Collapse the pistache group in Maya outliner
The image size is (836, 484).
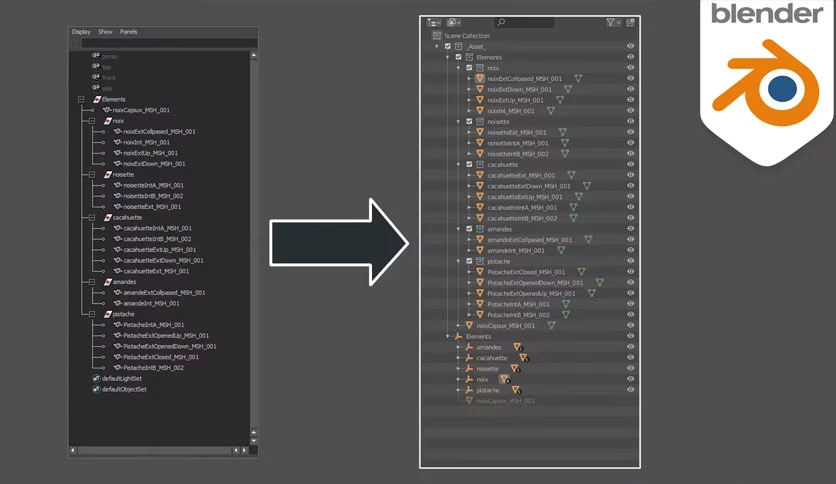pyautogui.click(x=92, y=314)
